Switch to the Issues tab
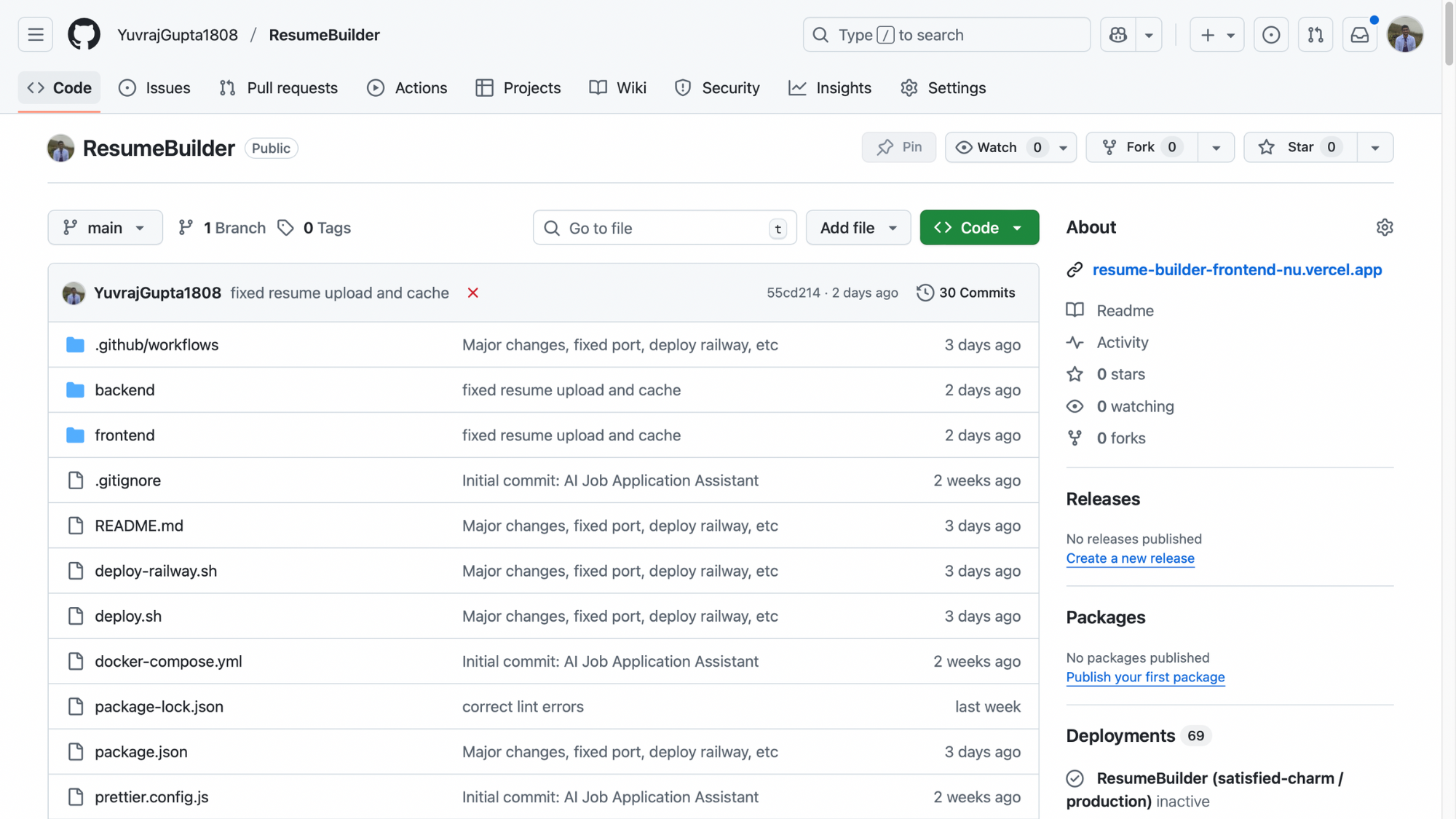 [154, 88]
